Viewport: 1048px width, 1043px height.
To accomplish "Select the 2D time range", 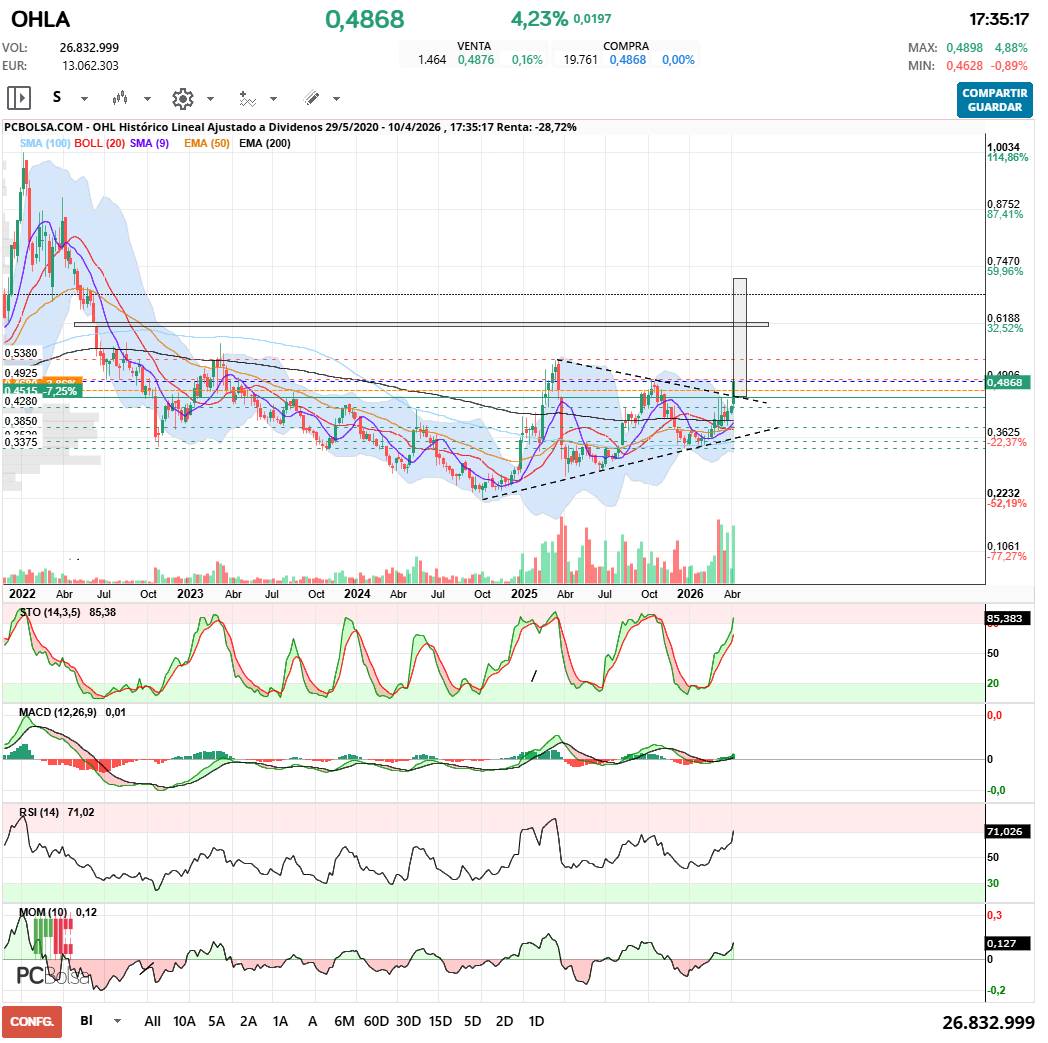I will coord(505,1021).
